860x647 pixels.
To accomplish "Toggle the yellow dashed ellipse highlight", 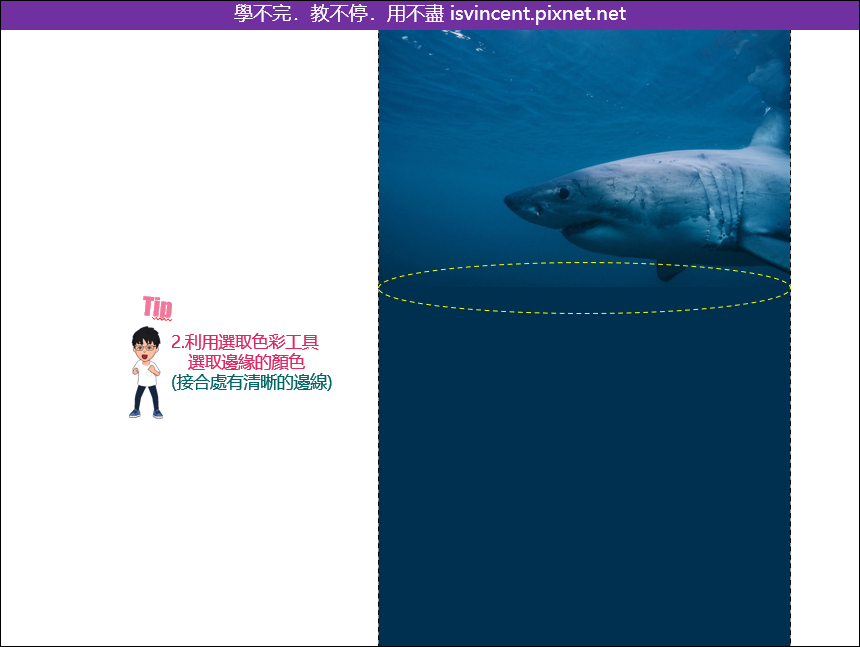I will tap(585, 265).
